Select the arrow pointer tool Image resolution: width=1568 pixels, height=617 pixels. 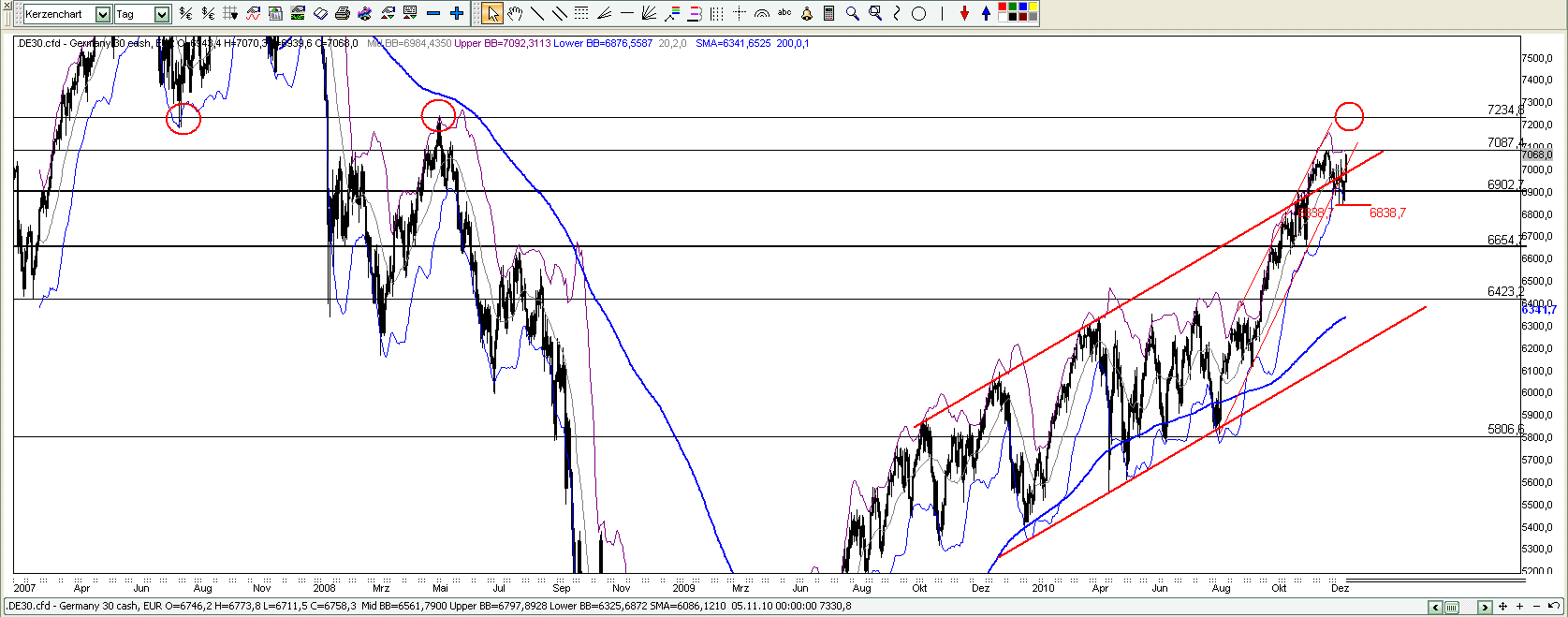492,13
